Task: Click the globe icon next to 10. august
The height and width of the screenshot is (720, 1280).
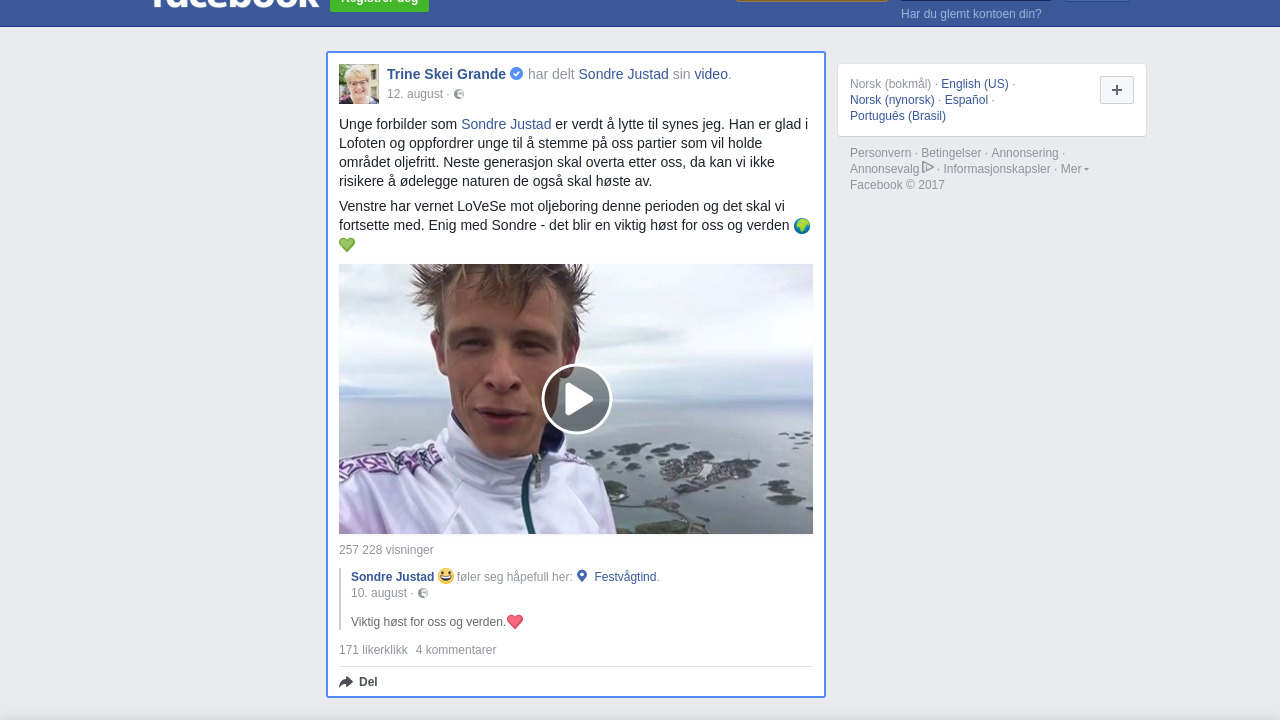Action: 423,593
